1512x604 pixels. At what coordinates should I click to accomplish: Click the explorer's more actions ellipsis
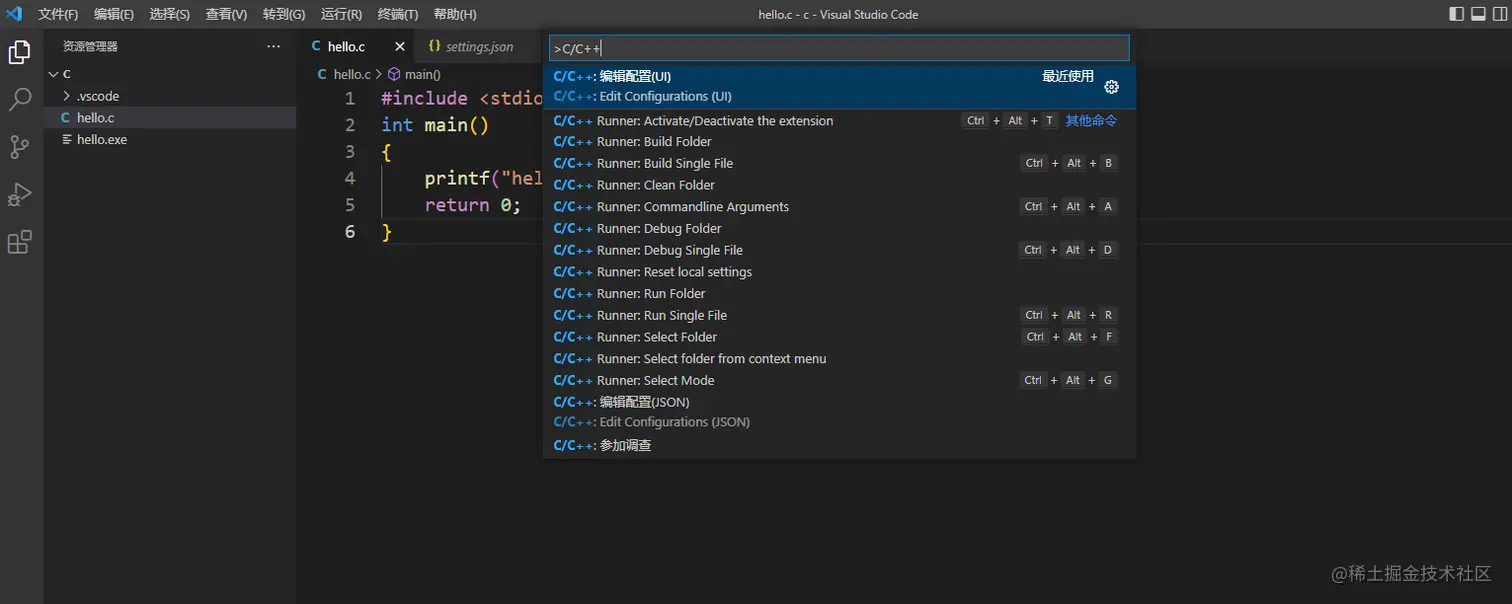(x=274, y=46)
